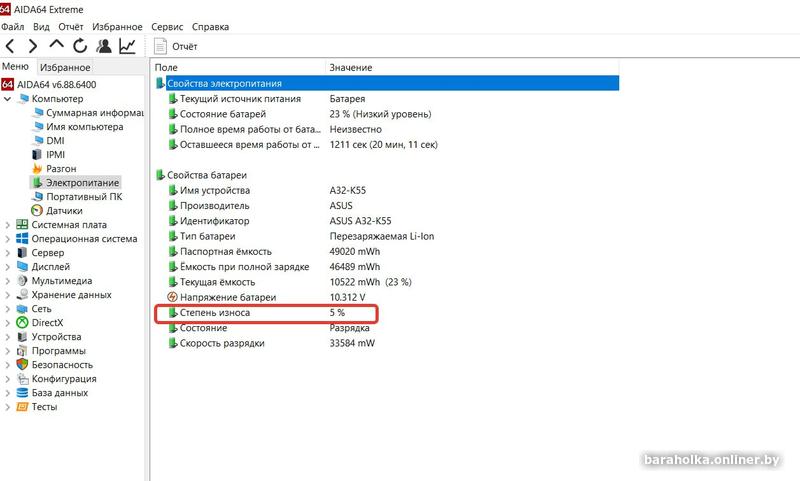Click the Датчики gauge icon
The image size is (800, 481).
(x=37, y=210)
